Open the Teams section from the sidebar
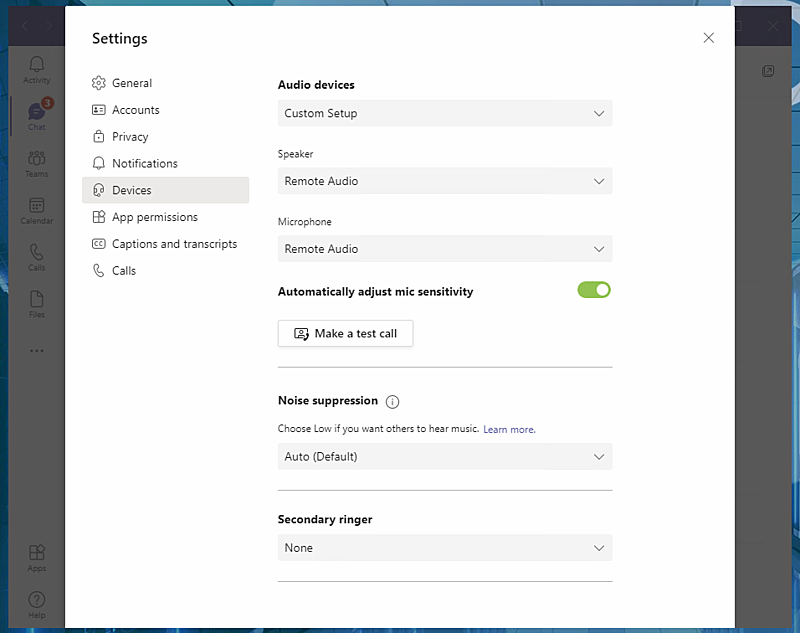Viewport: 800px width, 633px height. 36,163
